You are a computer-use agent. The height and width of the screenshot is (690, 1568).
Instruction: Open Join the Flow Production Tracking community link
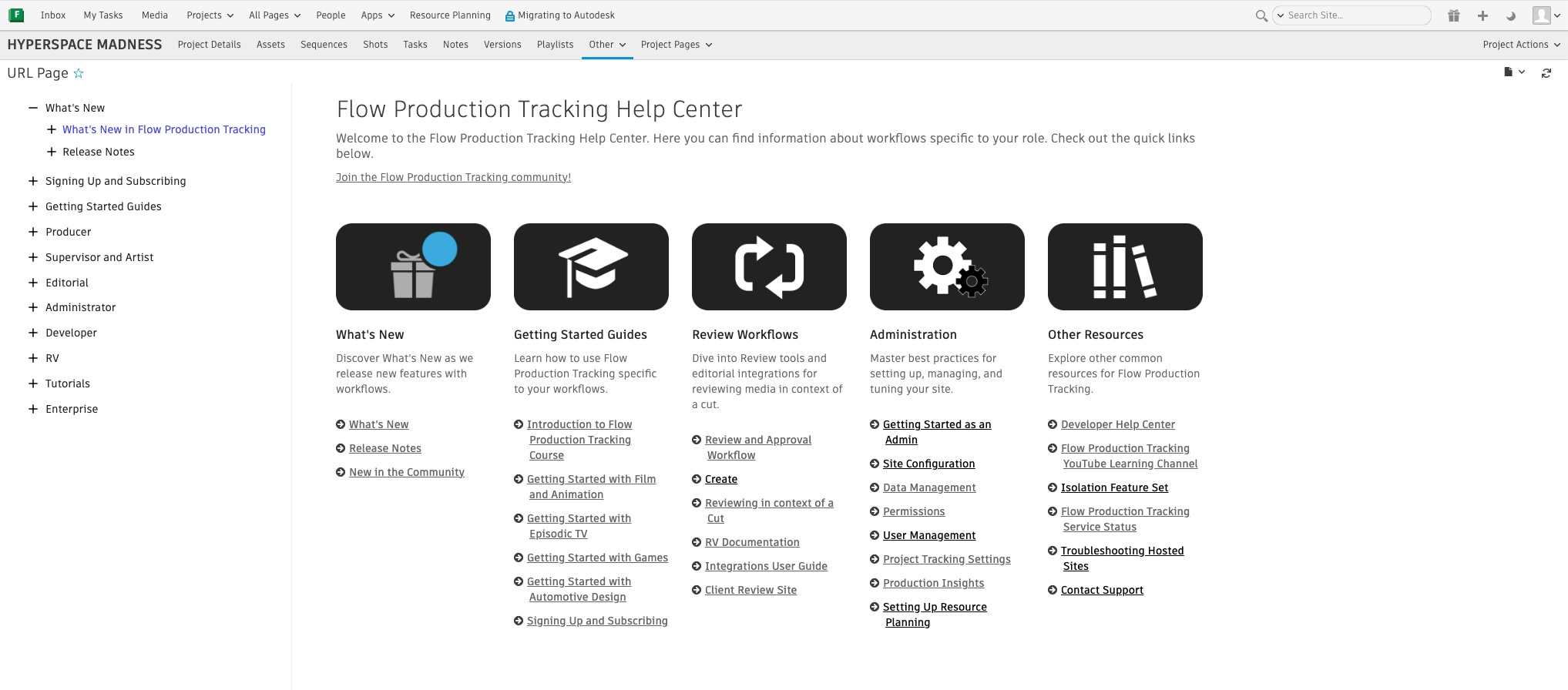pos(453,177)
